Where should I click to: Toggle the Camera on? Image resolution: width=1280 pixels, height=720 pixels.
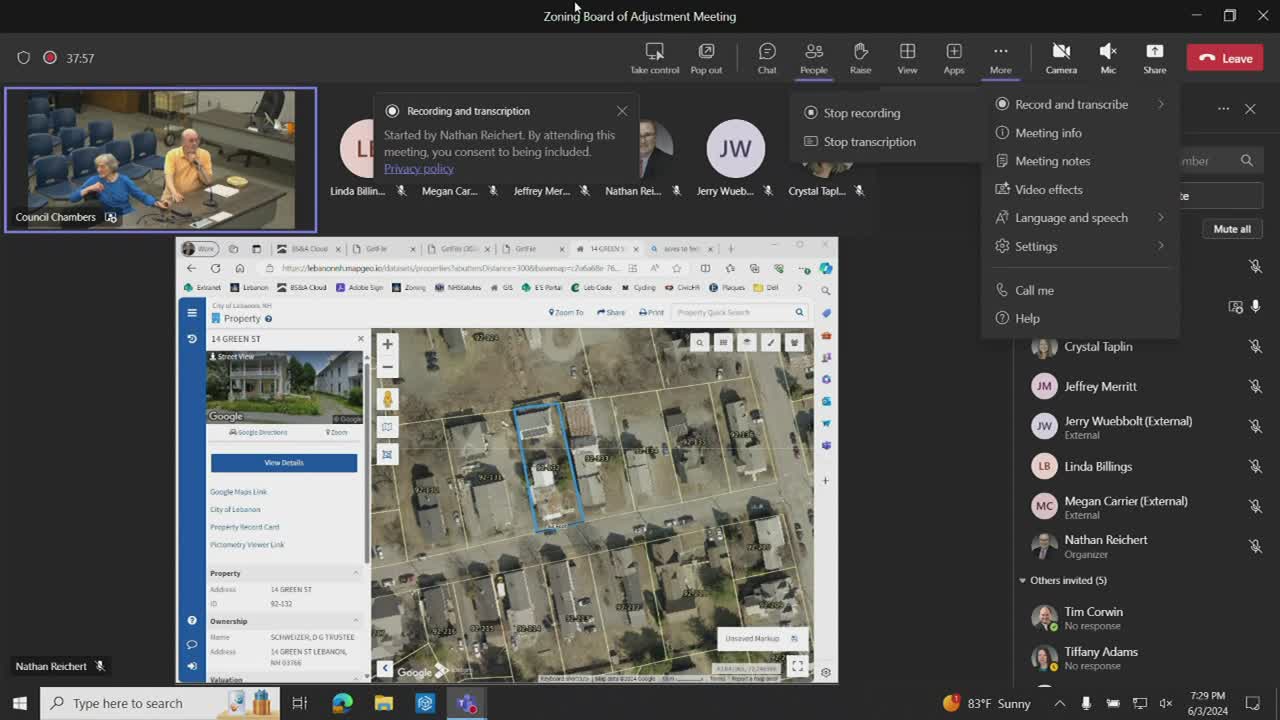point(1061,57)
